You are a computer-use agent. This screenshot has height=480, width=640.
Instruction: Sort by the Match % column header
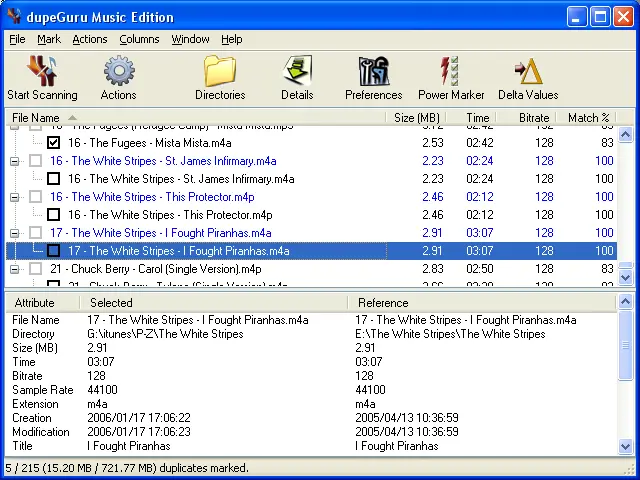tap(588, 118)
